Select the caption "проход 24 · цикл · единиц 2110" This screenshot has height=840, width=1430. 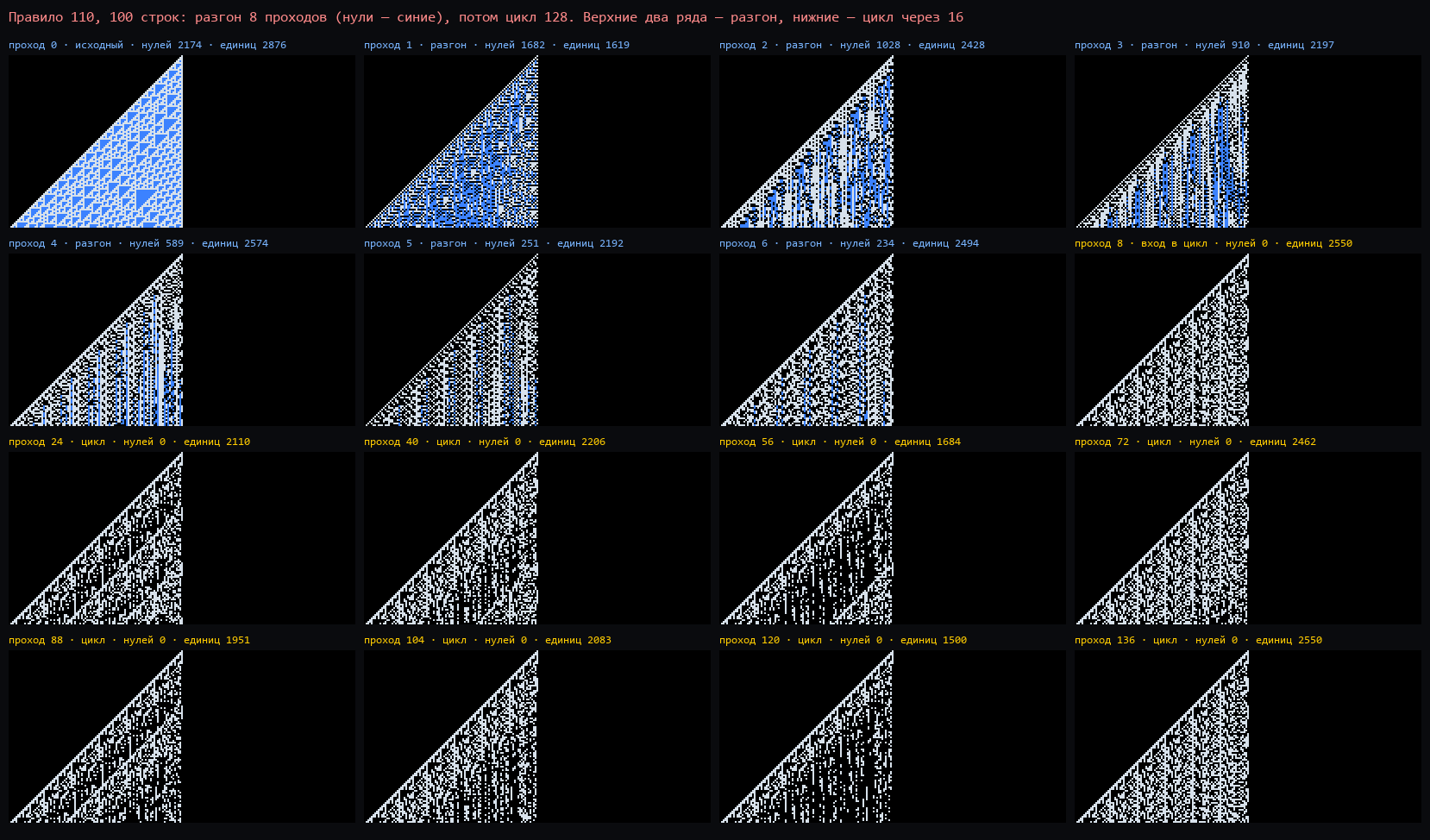(x=129, y=442)
